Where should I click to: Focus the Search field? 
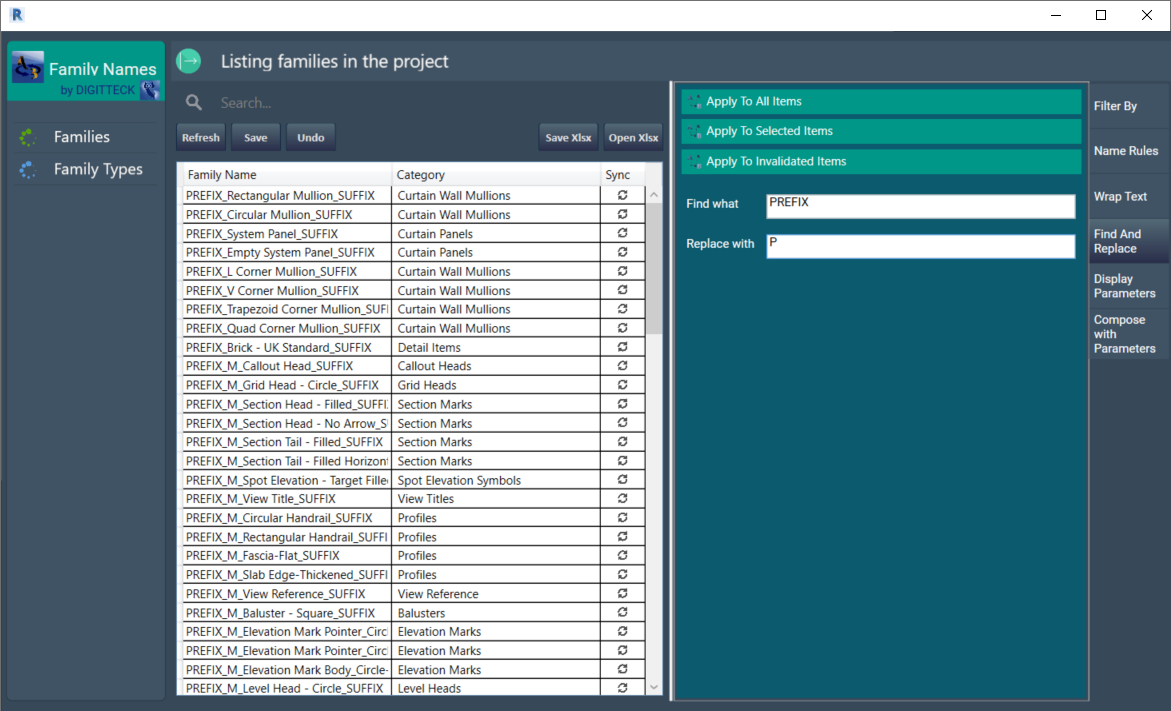[437, 103]
